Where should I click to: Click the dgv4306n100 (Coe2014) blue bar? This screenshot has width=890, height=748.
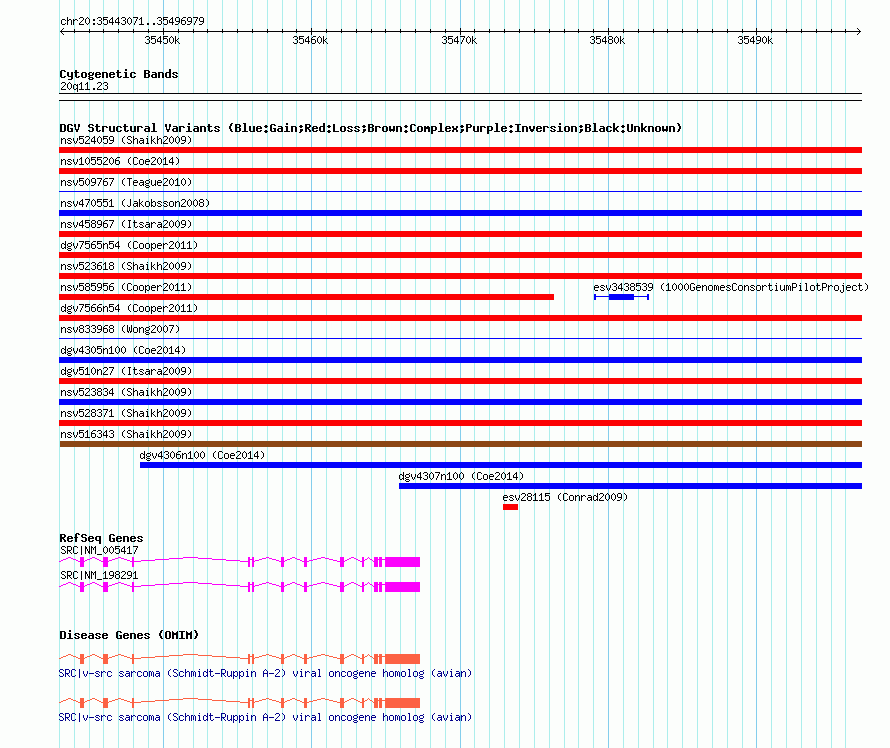click(x=501, y=465)
